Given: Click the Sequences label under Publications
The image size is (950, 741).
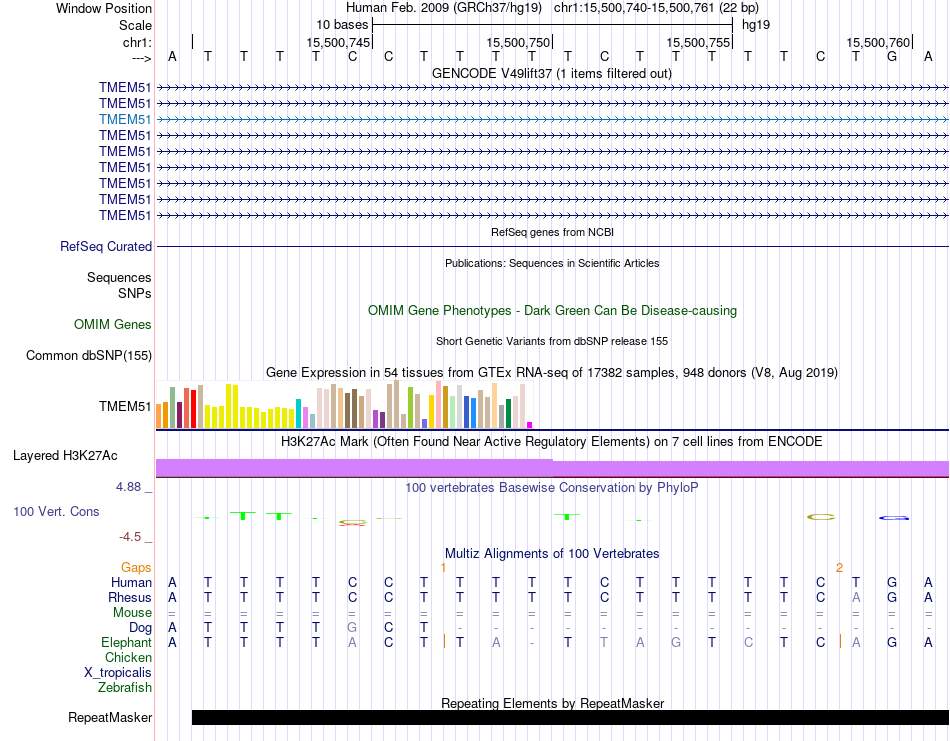Looking at the screenshot, I should pos(119,277).
